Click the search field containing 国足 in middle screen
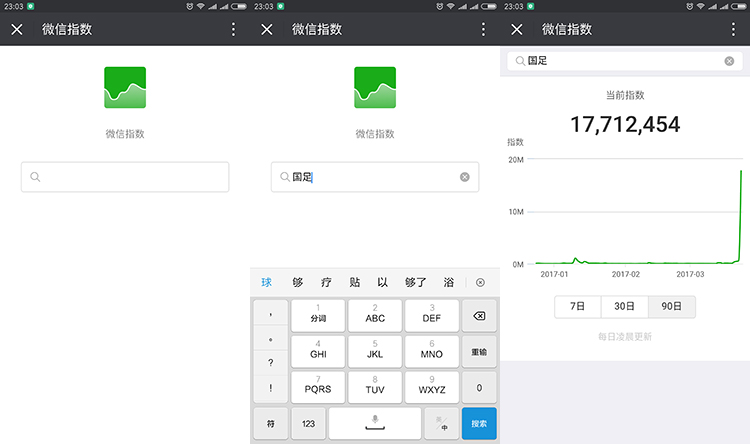This screenshot has width=750, height=444. tap(375, 177)
